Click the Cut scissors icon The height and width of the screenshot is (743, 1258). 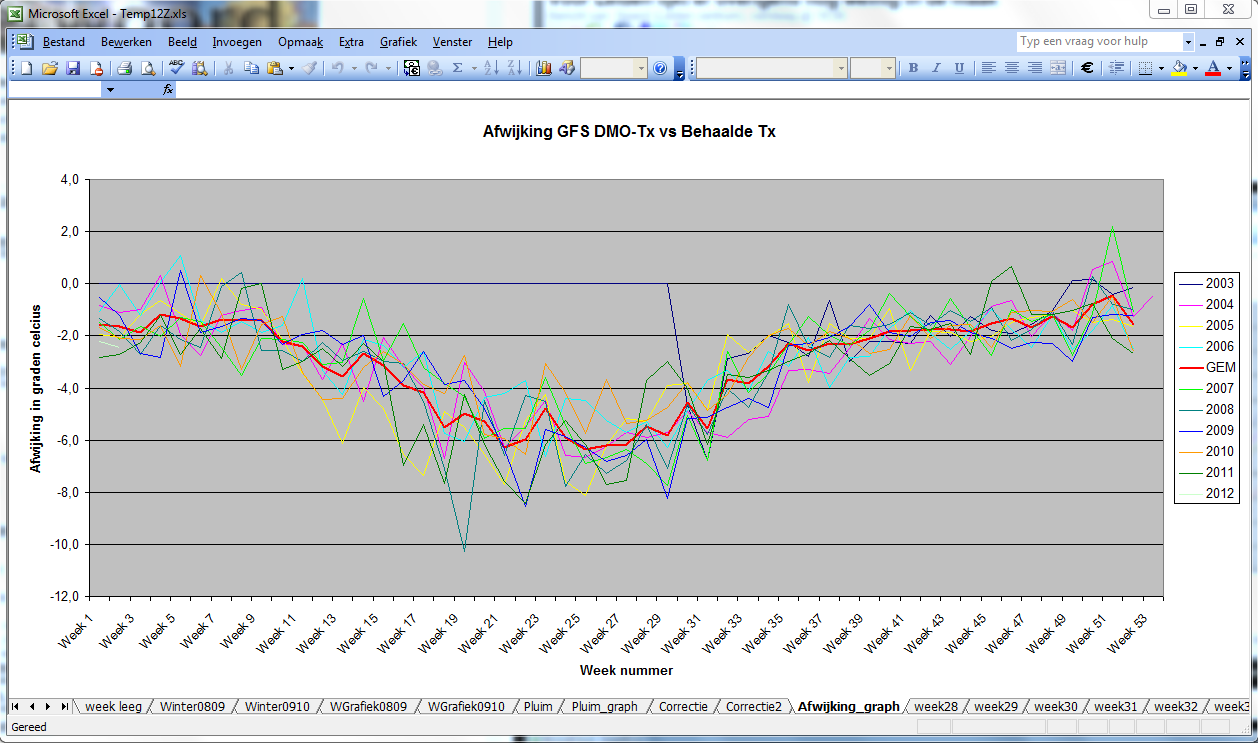(228, 68)
